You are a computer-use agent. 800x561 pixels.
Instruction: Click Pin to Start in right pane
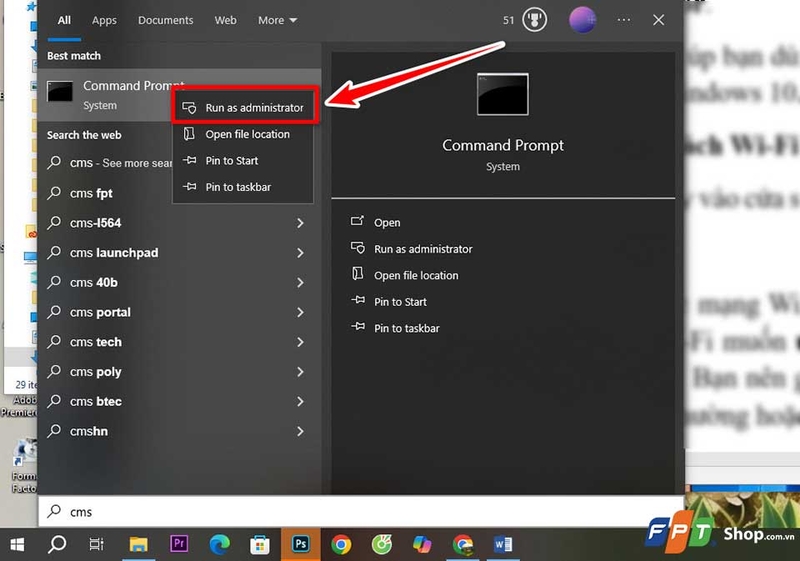pyautogui.click(x=400, y=302)
